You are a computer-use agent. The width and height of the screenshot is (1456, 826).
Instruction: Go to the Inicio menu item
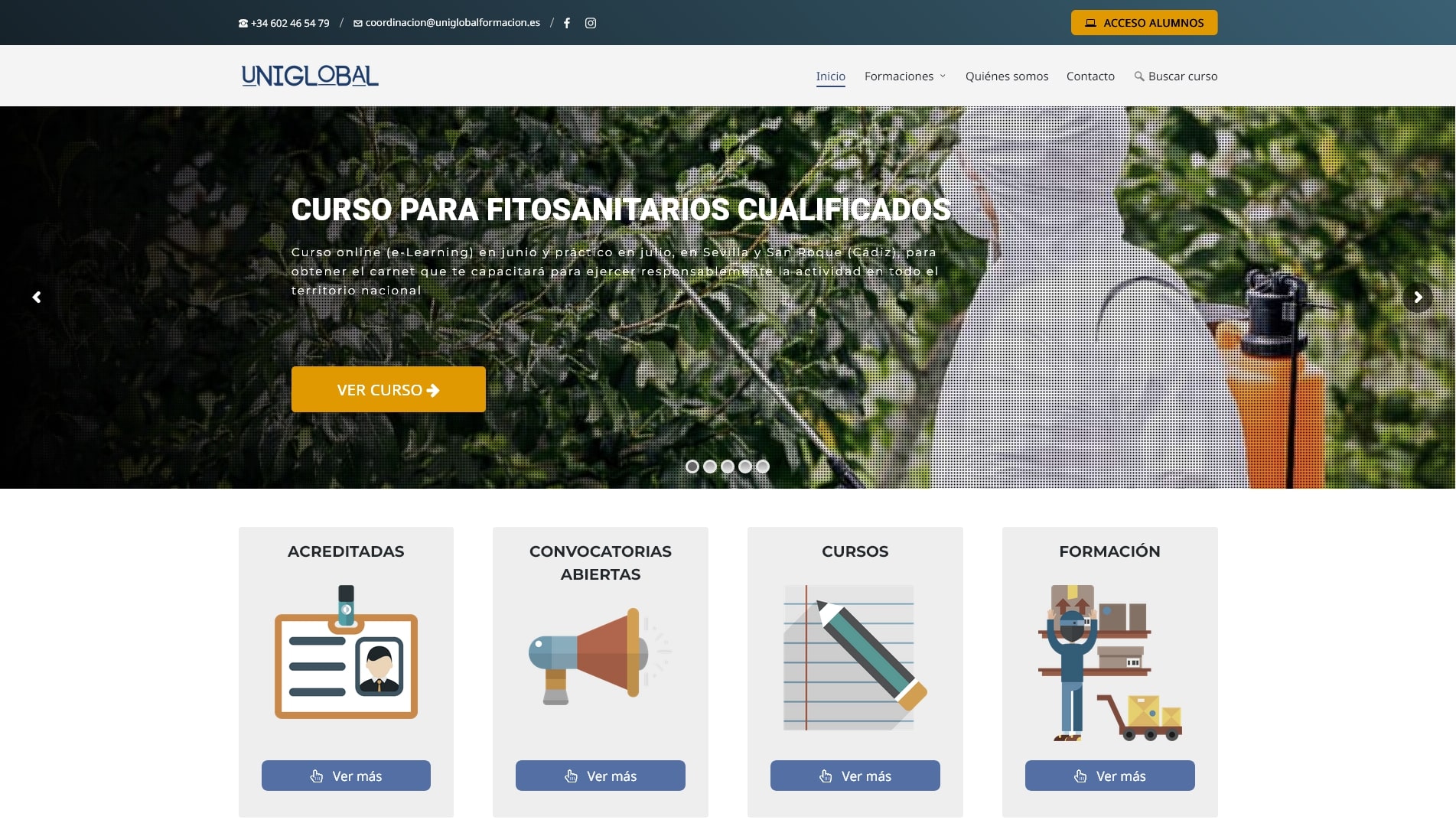pos(830,76)
